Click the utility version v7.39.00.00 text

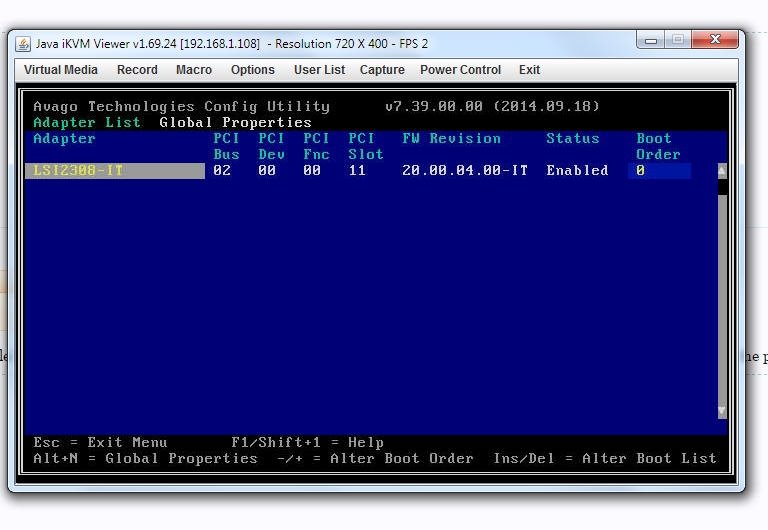(492, 106)
